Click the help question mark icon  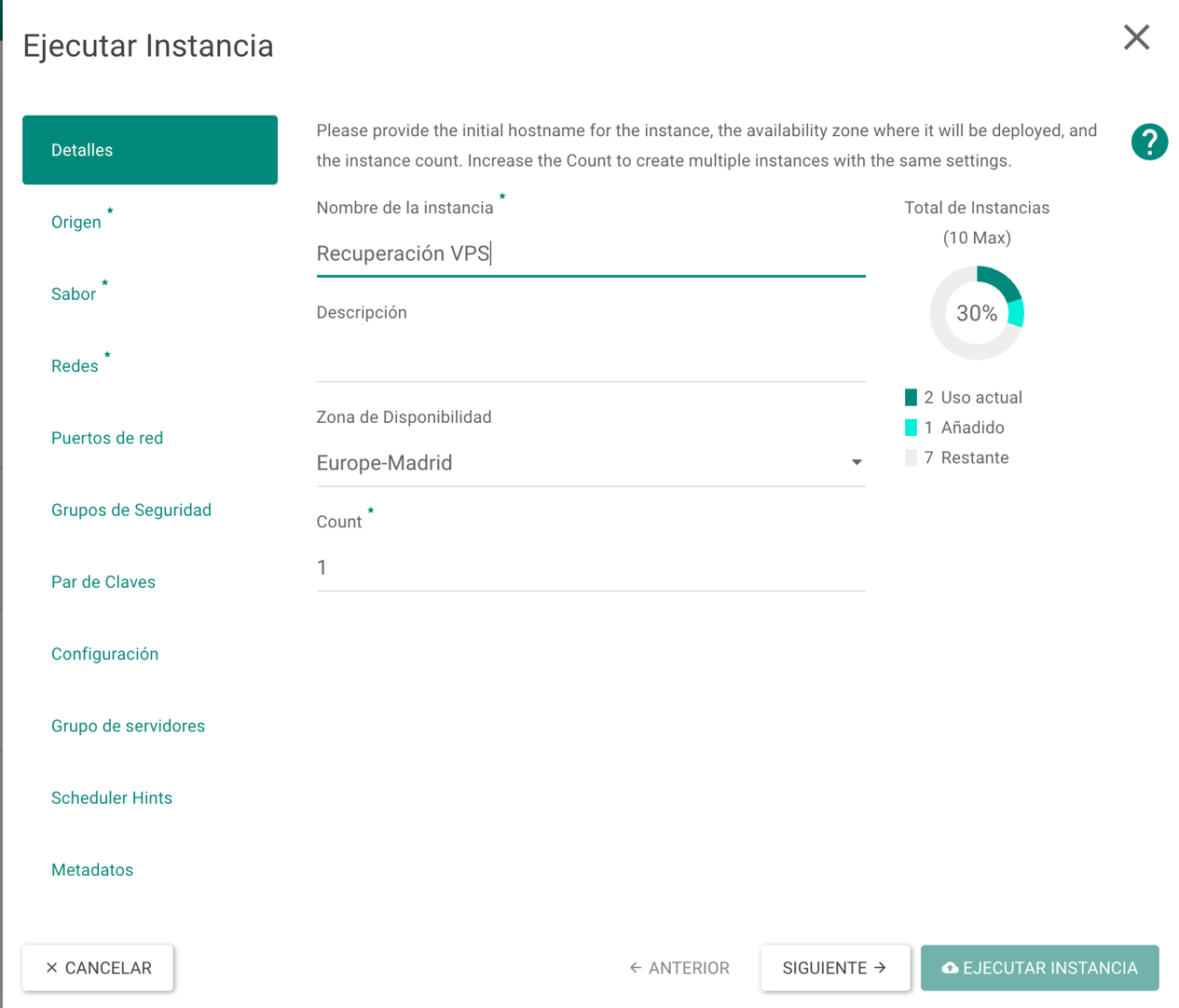point(1149,143)
